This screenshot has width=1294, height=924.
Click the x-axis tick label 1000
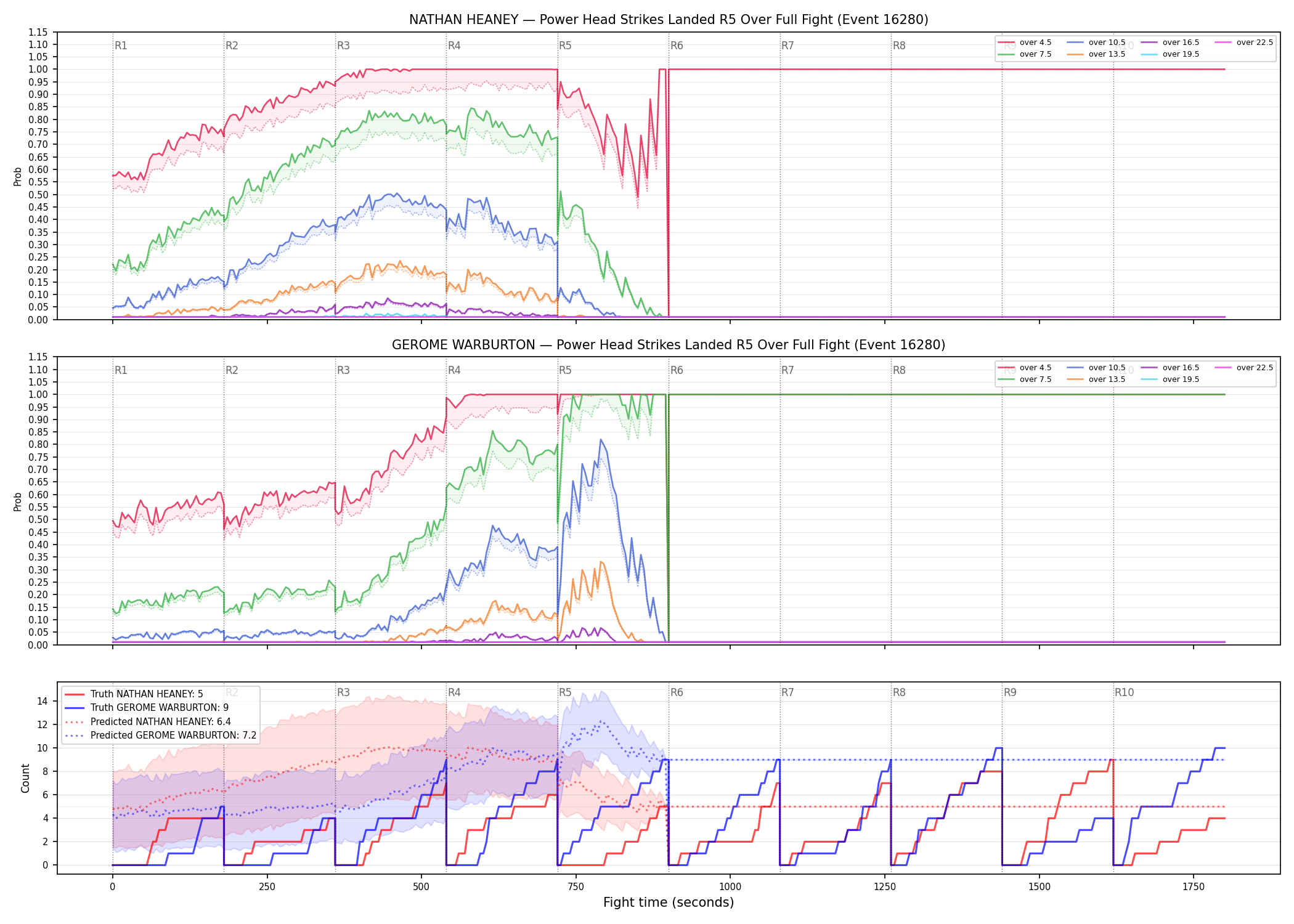(x=730, y=887)
